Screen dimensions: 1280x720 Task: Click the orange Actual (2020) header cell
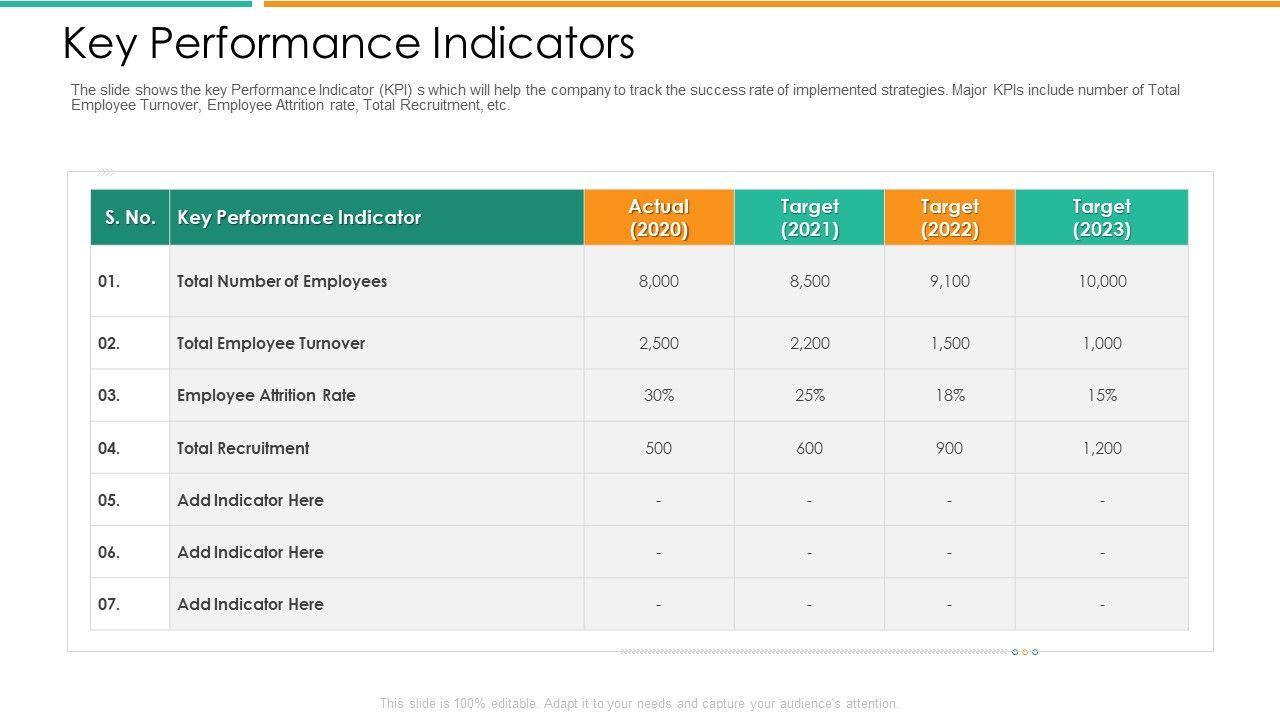pos(659,218)
